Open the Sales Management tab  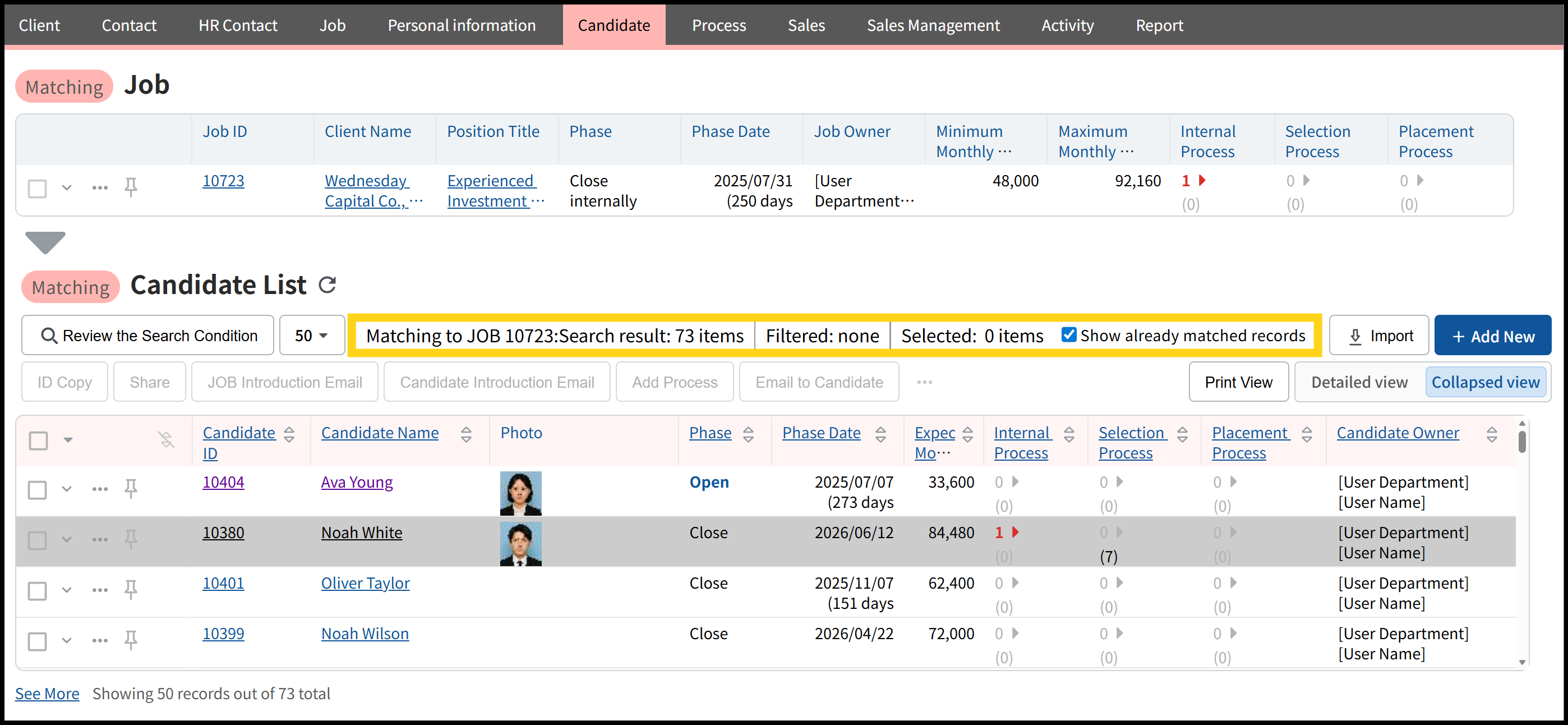(933, 25)
